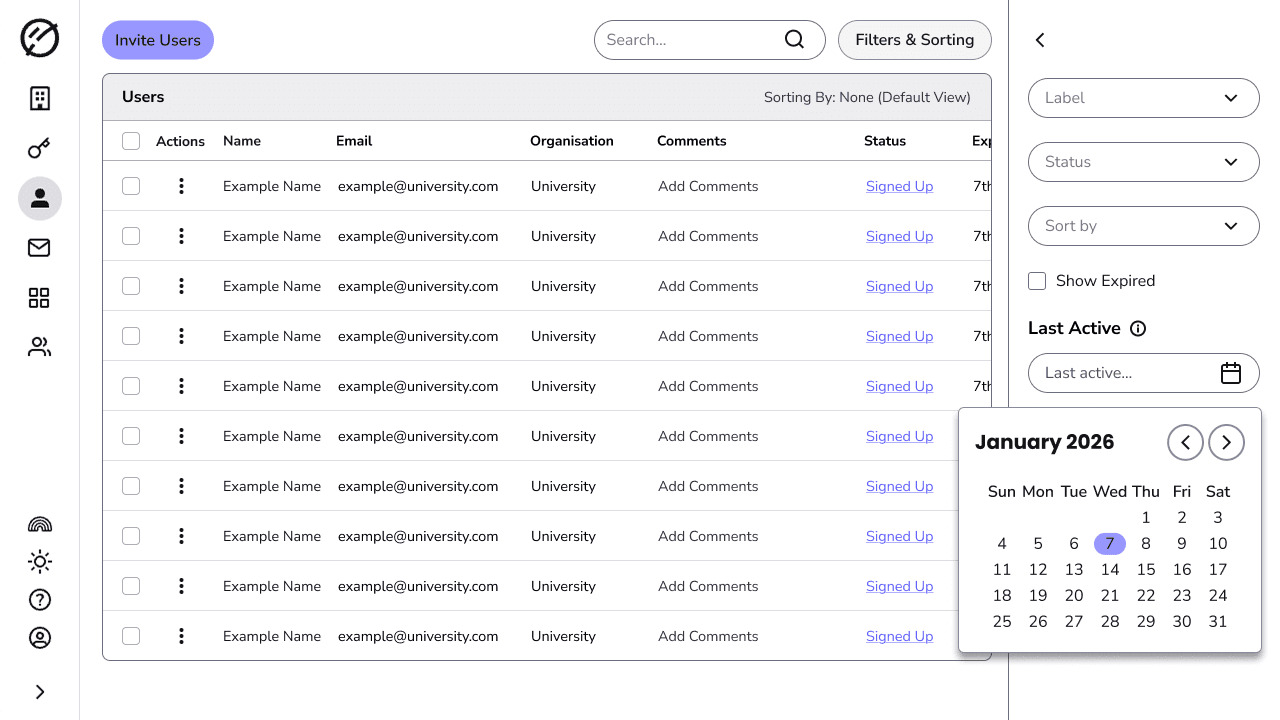This screenshot has width=1280, height=720.
Task: Open the actions menu for the first user row
Action: click(x=181, y=186)
